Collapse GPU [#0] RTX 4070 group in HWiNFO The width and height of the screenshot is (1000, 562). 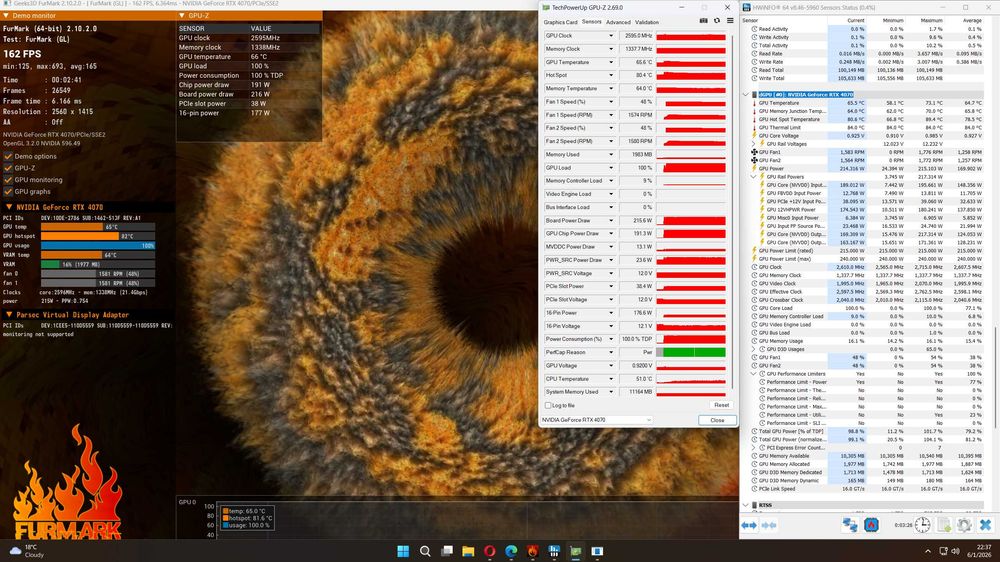click(746, 94)
